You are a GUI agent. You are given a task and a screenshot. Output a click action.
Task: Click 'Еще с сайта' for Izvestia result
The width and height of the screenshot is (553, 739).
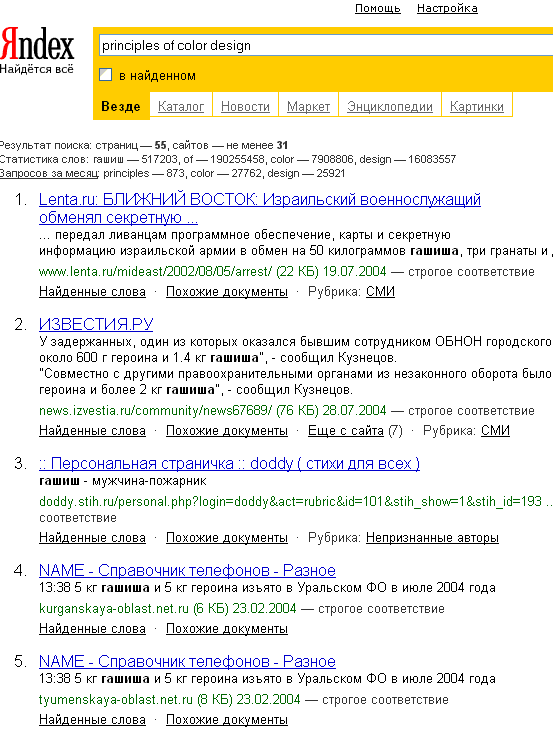pos(346,431)
